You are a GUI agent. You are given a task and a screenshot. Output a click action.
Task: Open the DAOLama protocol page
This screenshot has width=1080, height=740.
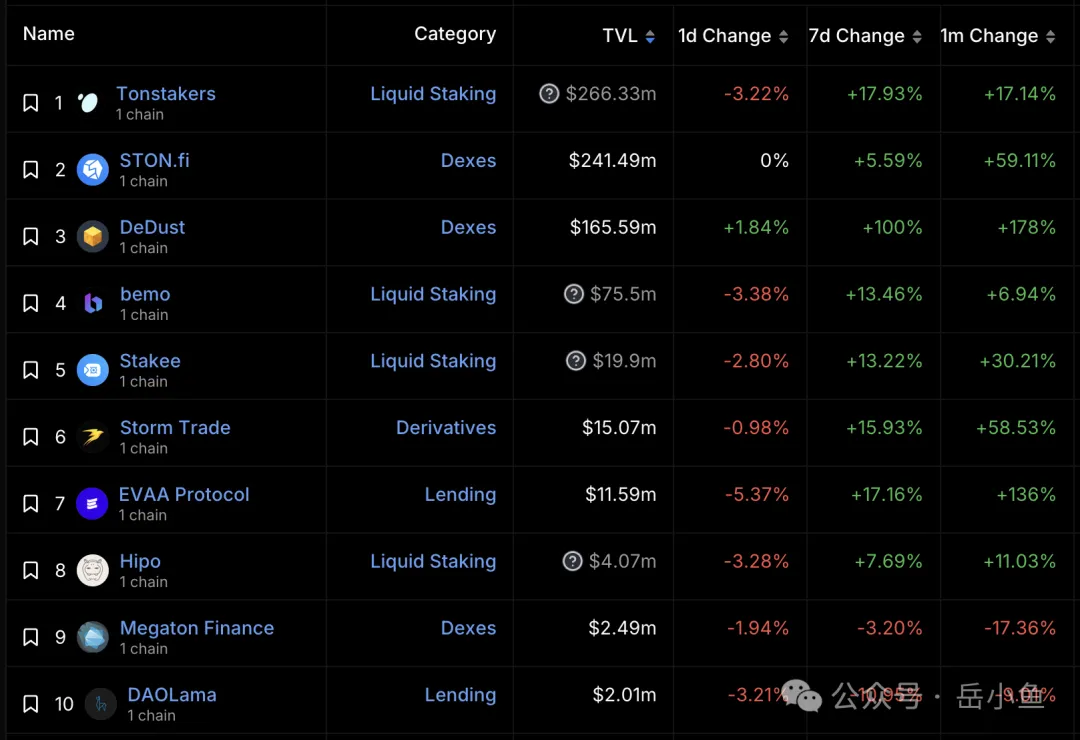click(x=172, y=695)
